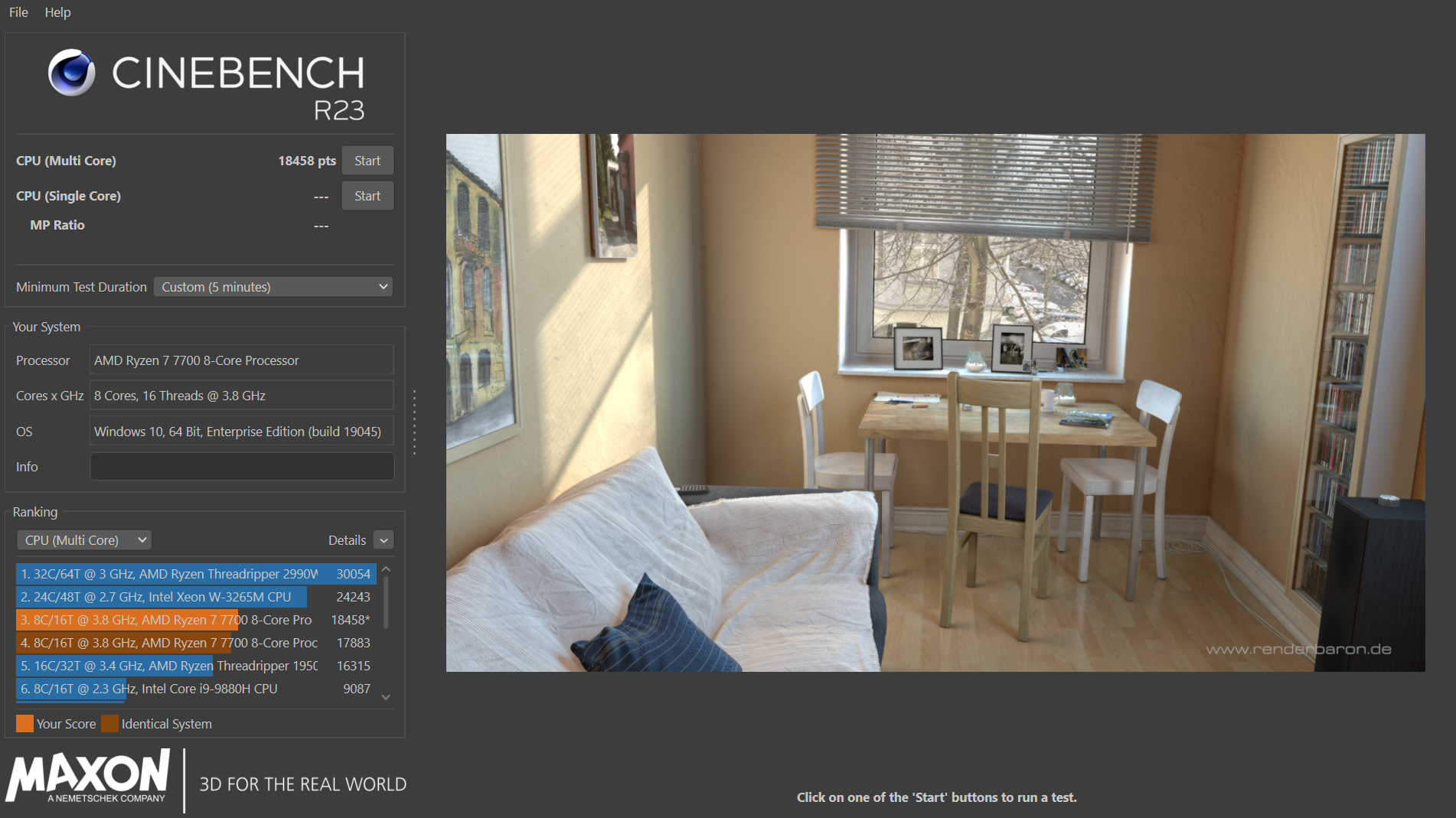The width and height of the screenshot is (1456, 818).
Task: Select the Intel Core i9-9880H ranking entry
Action: tap(196, 689)
